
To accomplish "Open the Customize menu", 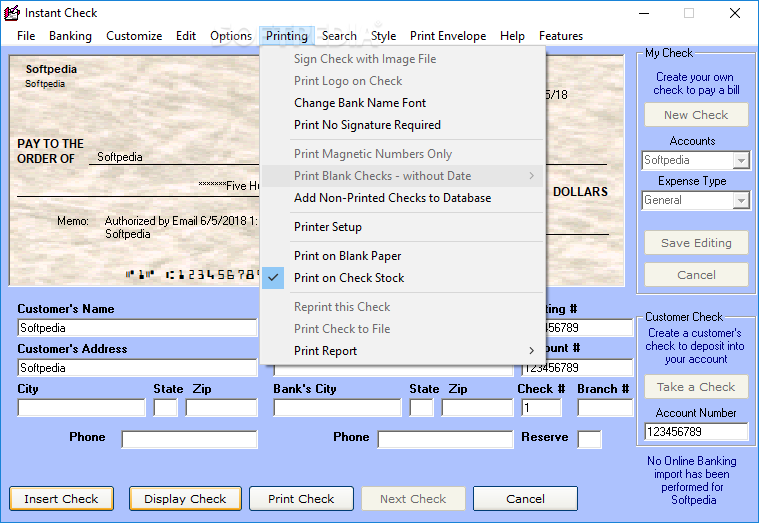I will click(x=134, y=36).
